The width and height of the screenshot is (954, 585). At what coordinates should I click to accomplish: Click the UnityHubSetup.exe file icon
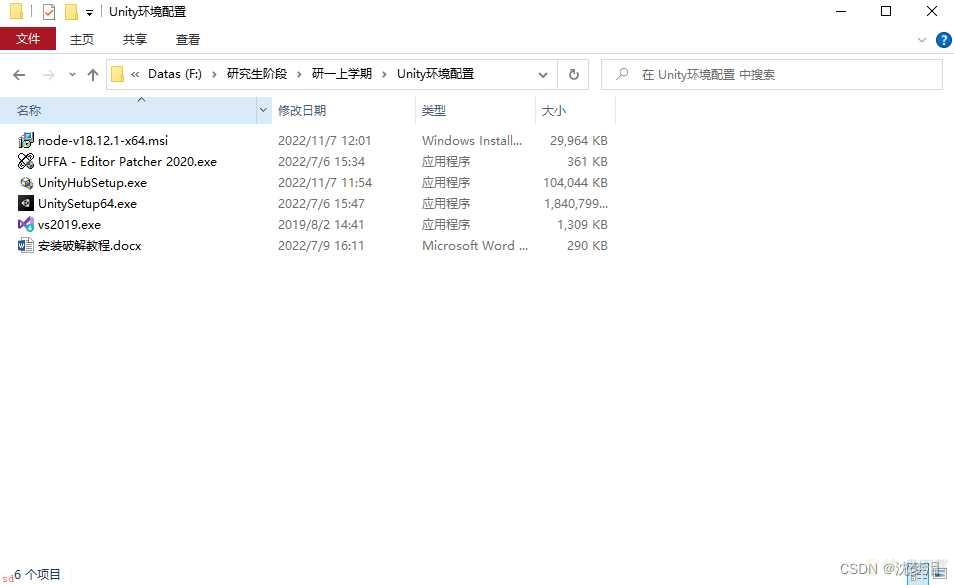point(26,182)
